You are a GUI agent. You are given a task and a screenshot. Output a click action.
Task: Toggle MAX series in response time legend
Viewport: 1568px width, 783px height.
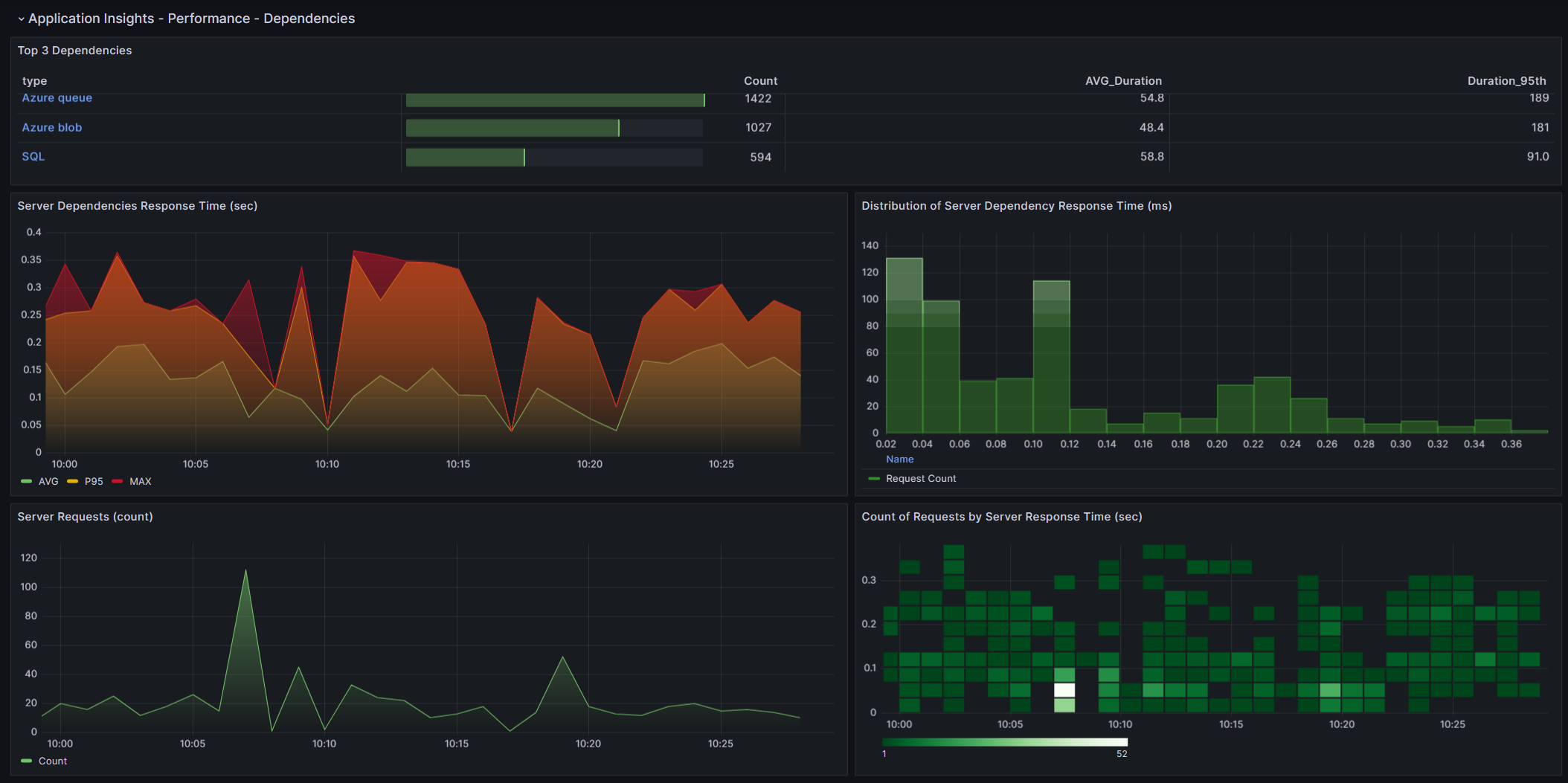coord(141,482)
